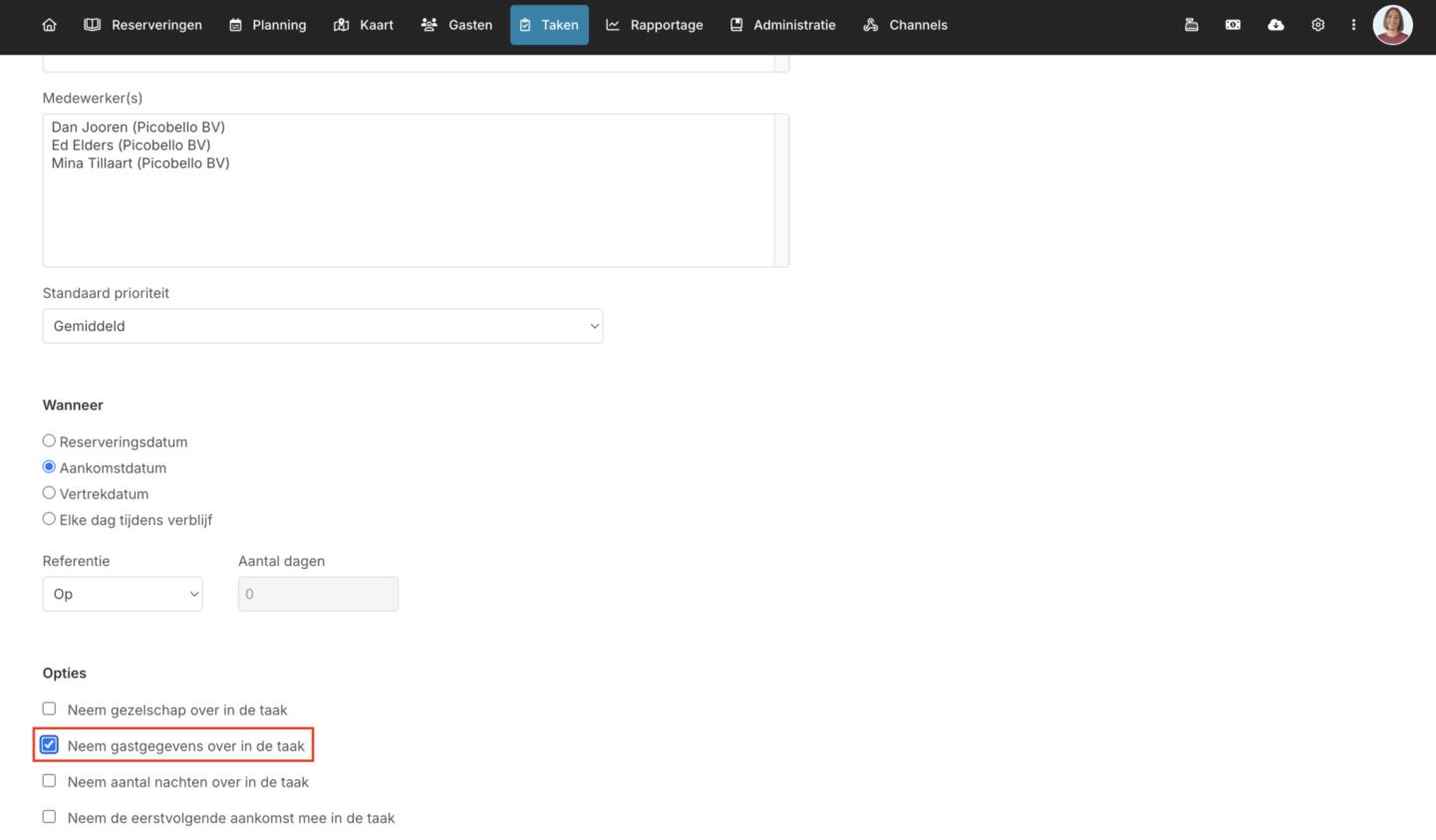This screenshot has height=840, width=1436.
Task: Open the Rapportage menu
Action: [654, 25]
